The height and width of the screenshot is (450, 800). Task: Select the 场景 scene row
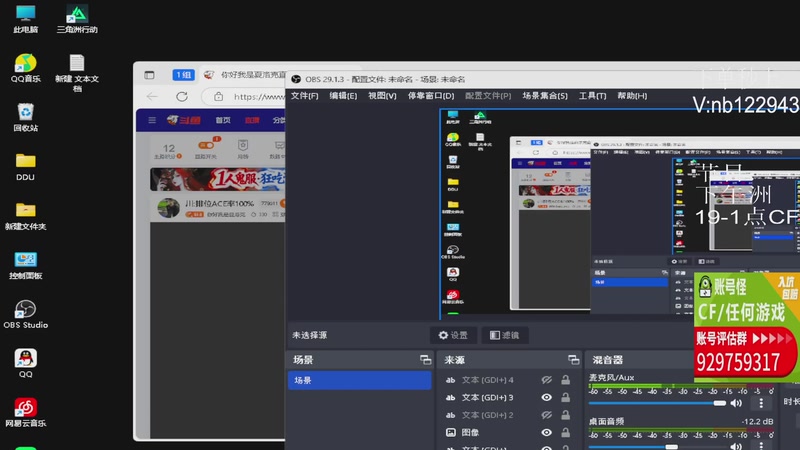(359, 381)
